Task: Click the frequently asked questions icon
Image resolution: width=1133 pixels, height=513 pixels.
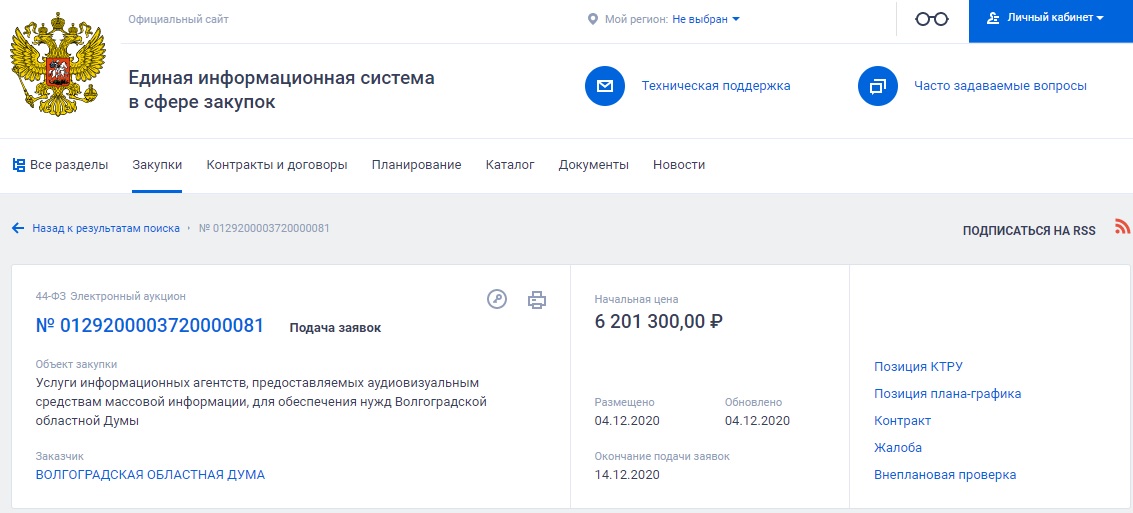Action: pyautogui.click(x=877, y=86)
